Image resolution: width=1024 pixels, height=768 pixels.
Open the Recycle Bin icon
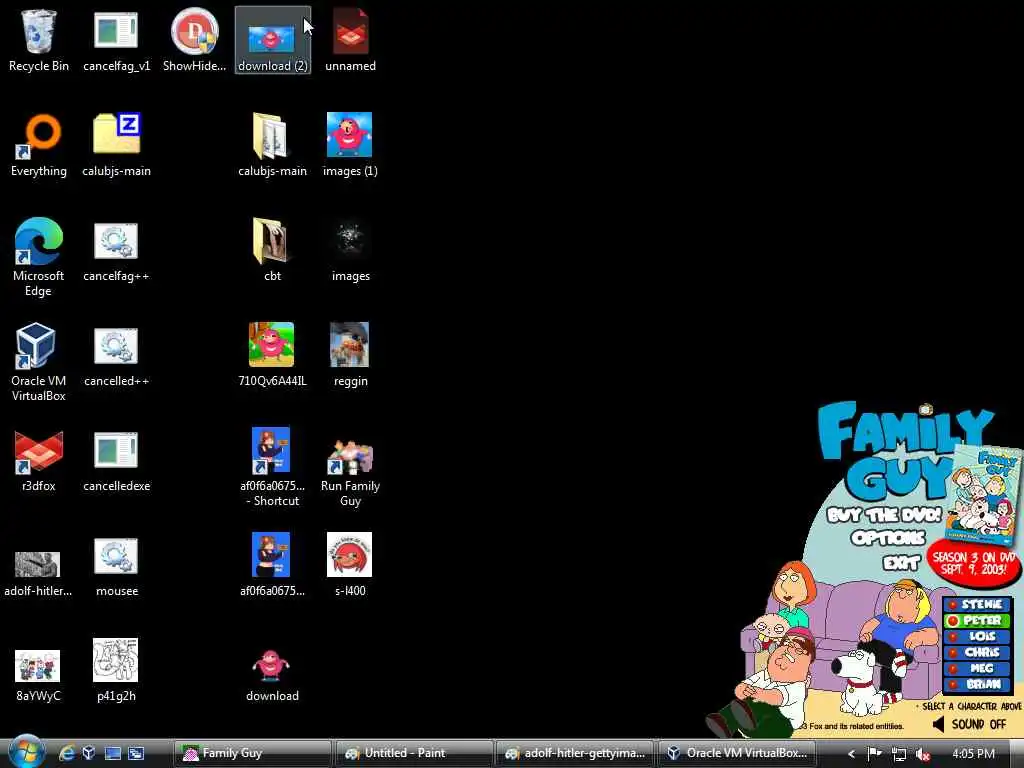click(39, 40)
